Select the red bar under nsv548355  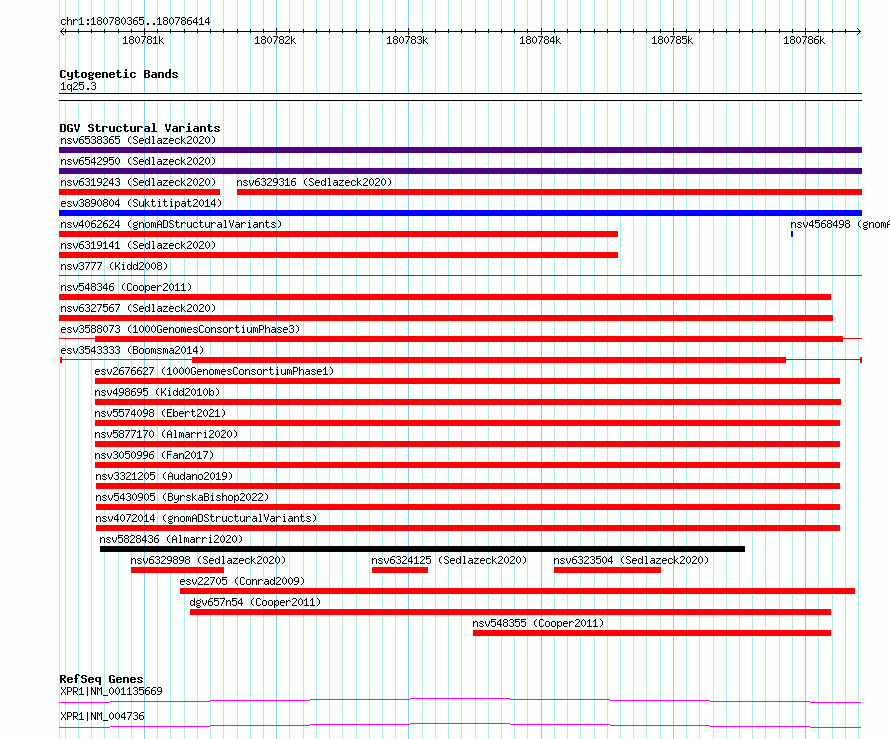click(x=652, y=633)
